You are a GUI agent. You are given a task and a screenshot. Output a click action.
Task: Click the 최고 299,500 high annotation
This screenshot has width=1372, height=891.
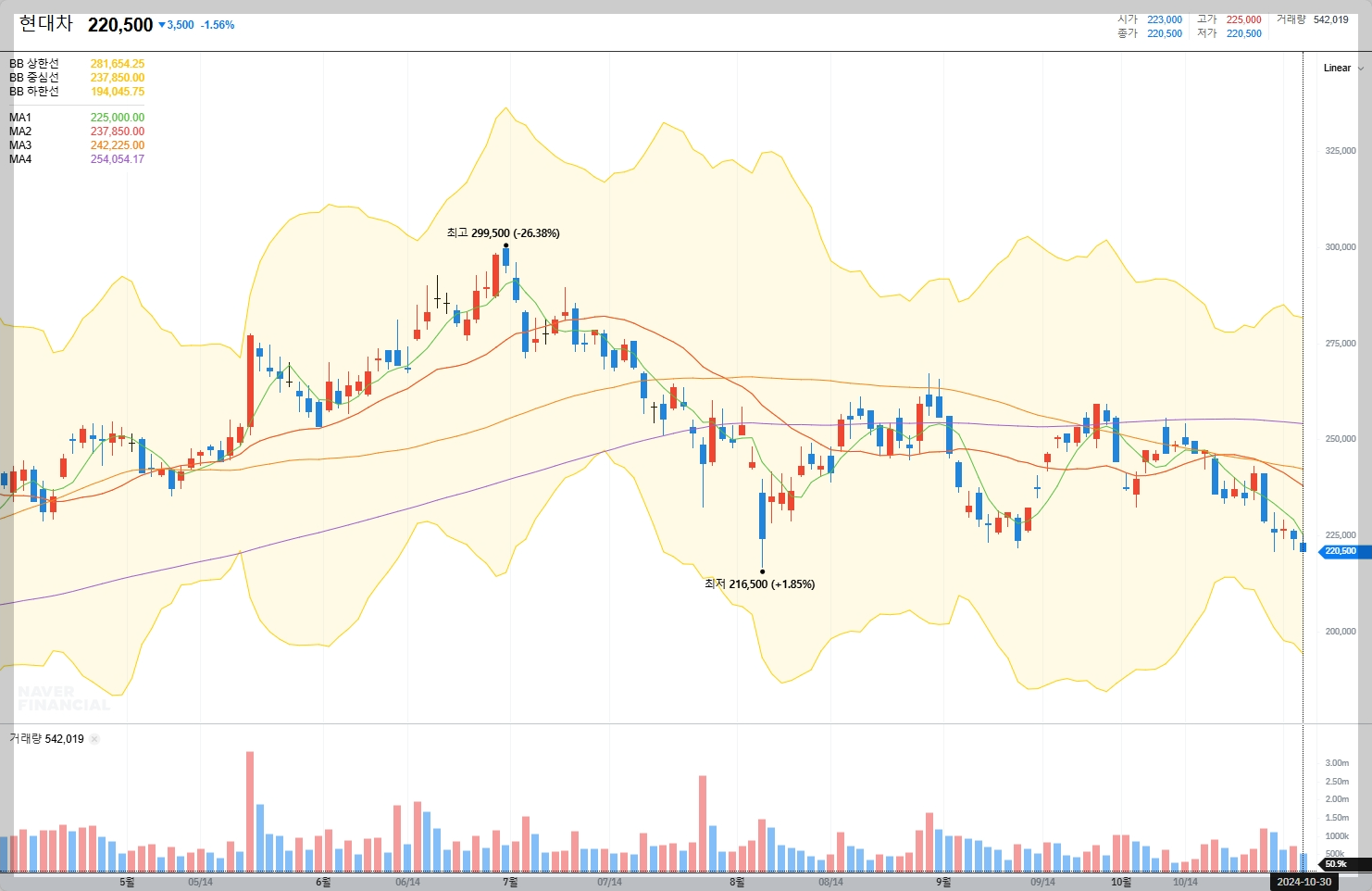(x=503, y=233)
